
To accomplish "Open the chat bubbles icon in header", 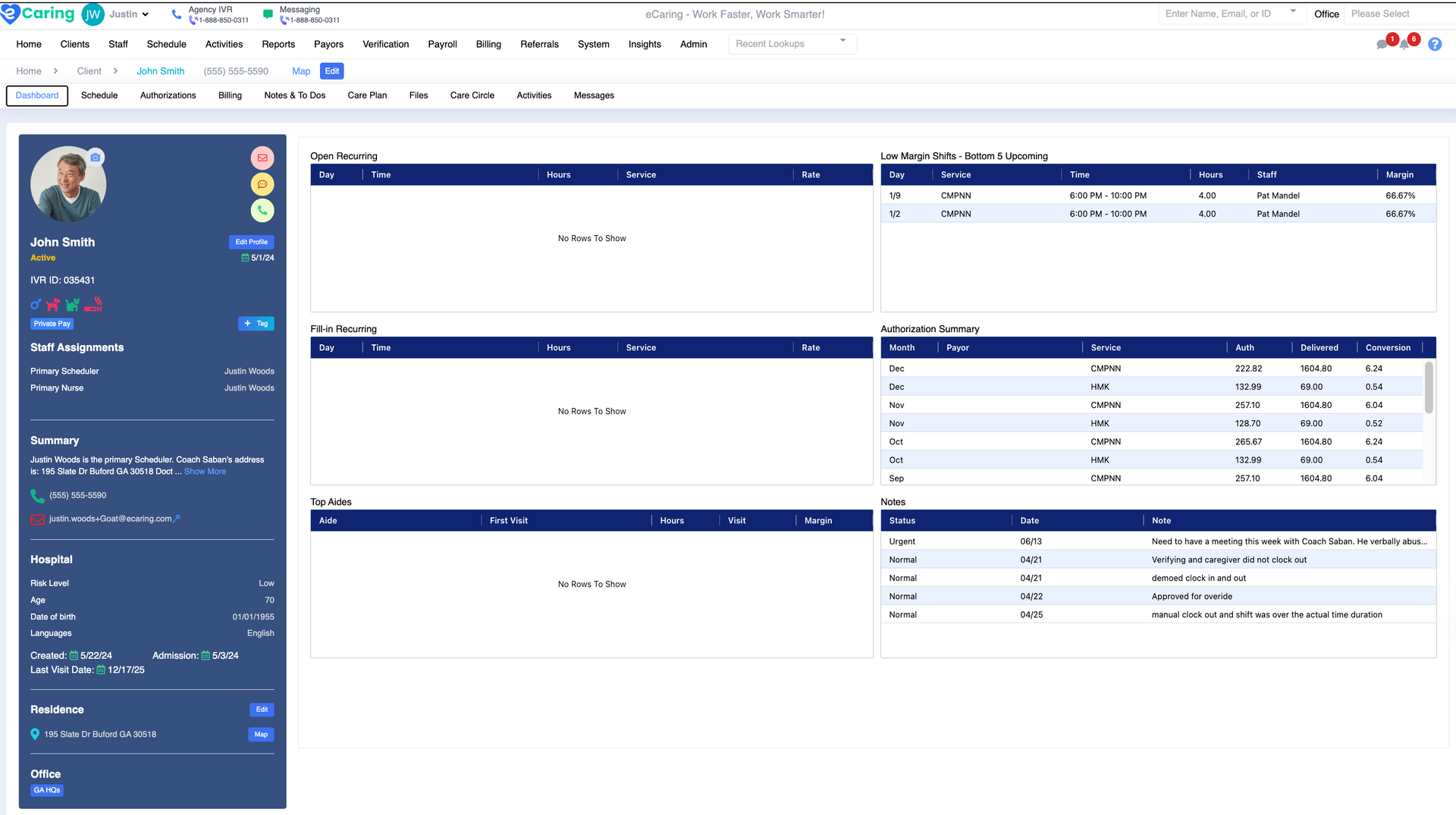I will (x=1382, y=44).
